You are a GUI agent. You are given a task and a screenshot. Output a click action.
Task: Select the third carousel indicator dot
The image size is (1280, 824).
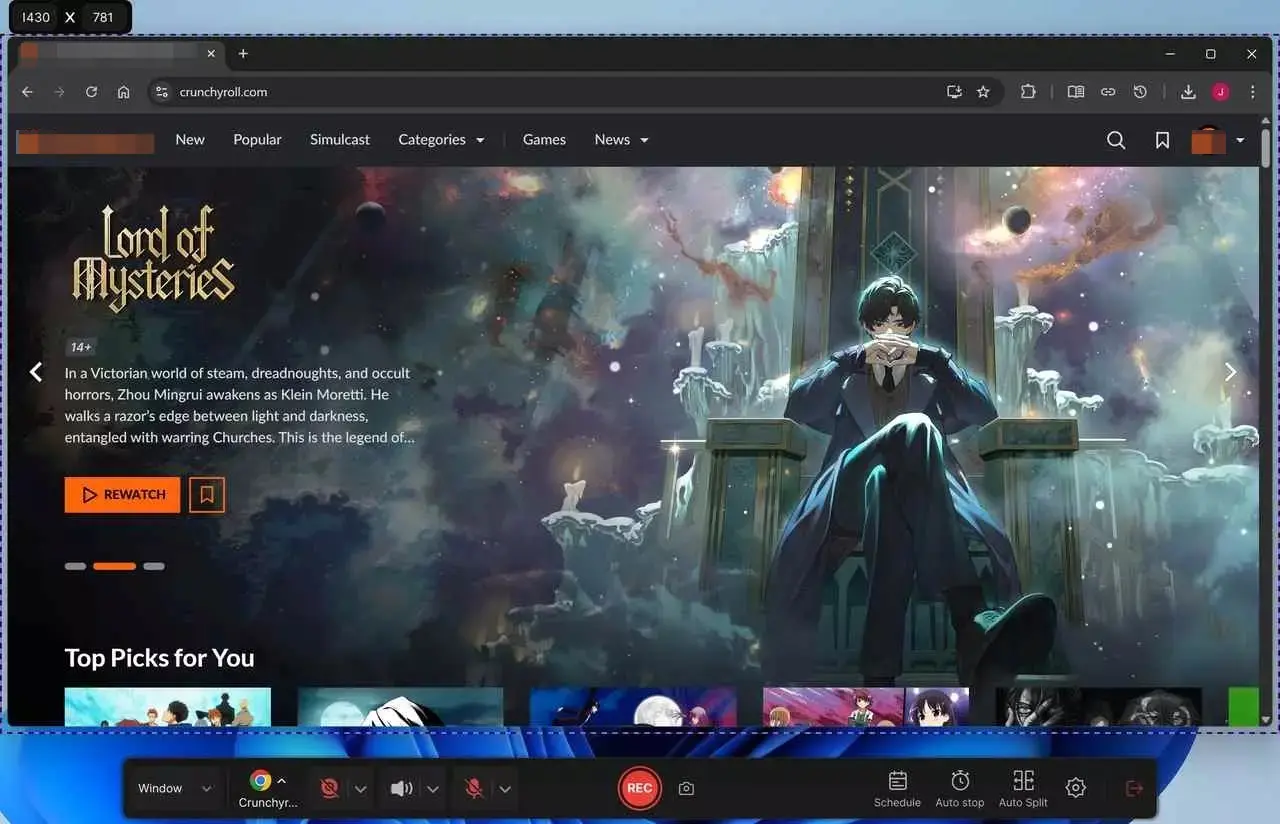click(153, 567)
